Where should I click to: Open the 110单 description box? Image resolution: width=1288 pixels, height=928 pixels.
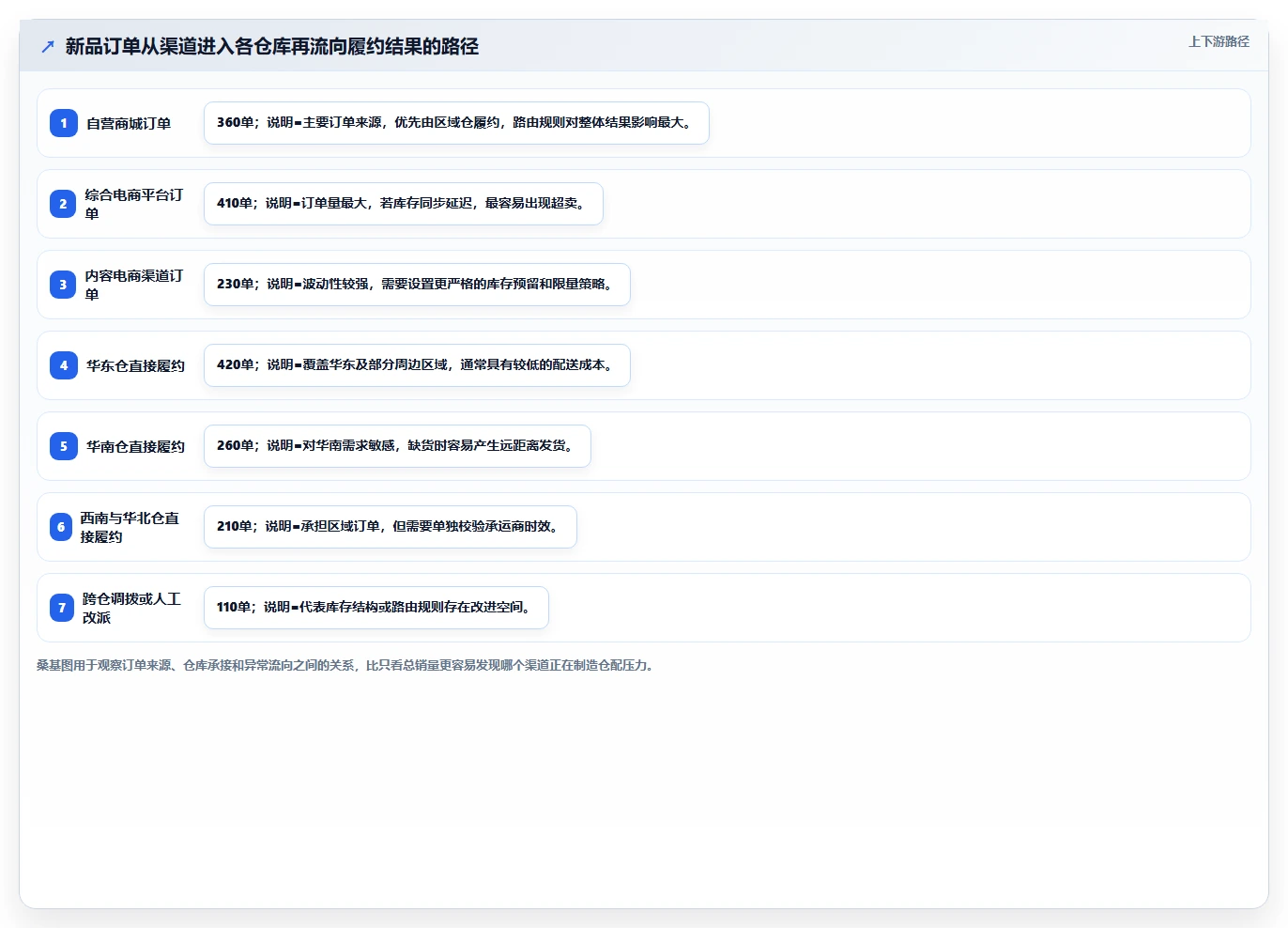coord(376,608)
